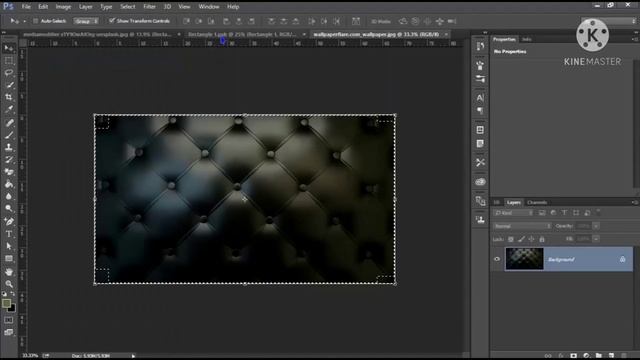Open the Normal blend mode dropdown
Viewport: 640px width, 360px height.
(x=522, y=226)
